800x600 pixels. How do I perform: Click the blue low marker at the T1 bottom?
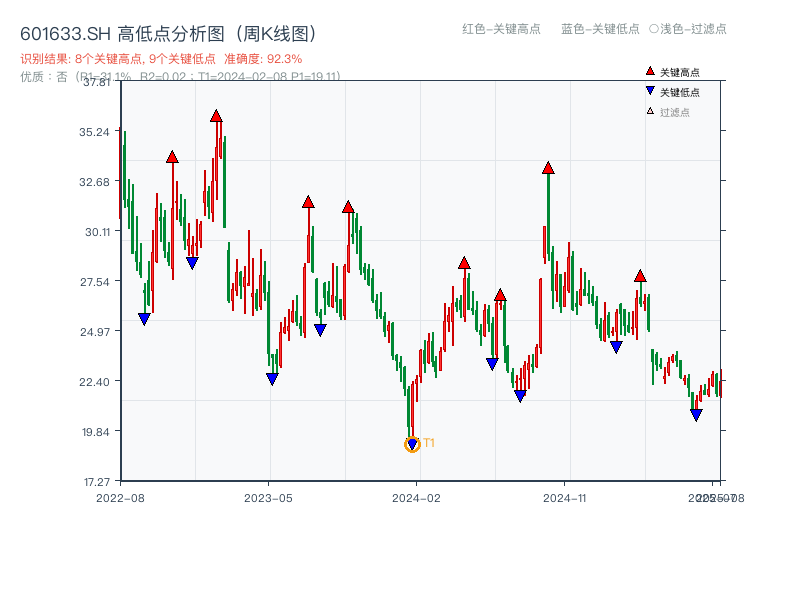tap(412, 443)
